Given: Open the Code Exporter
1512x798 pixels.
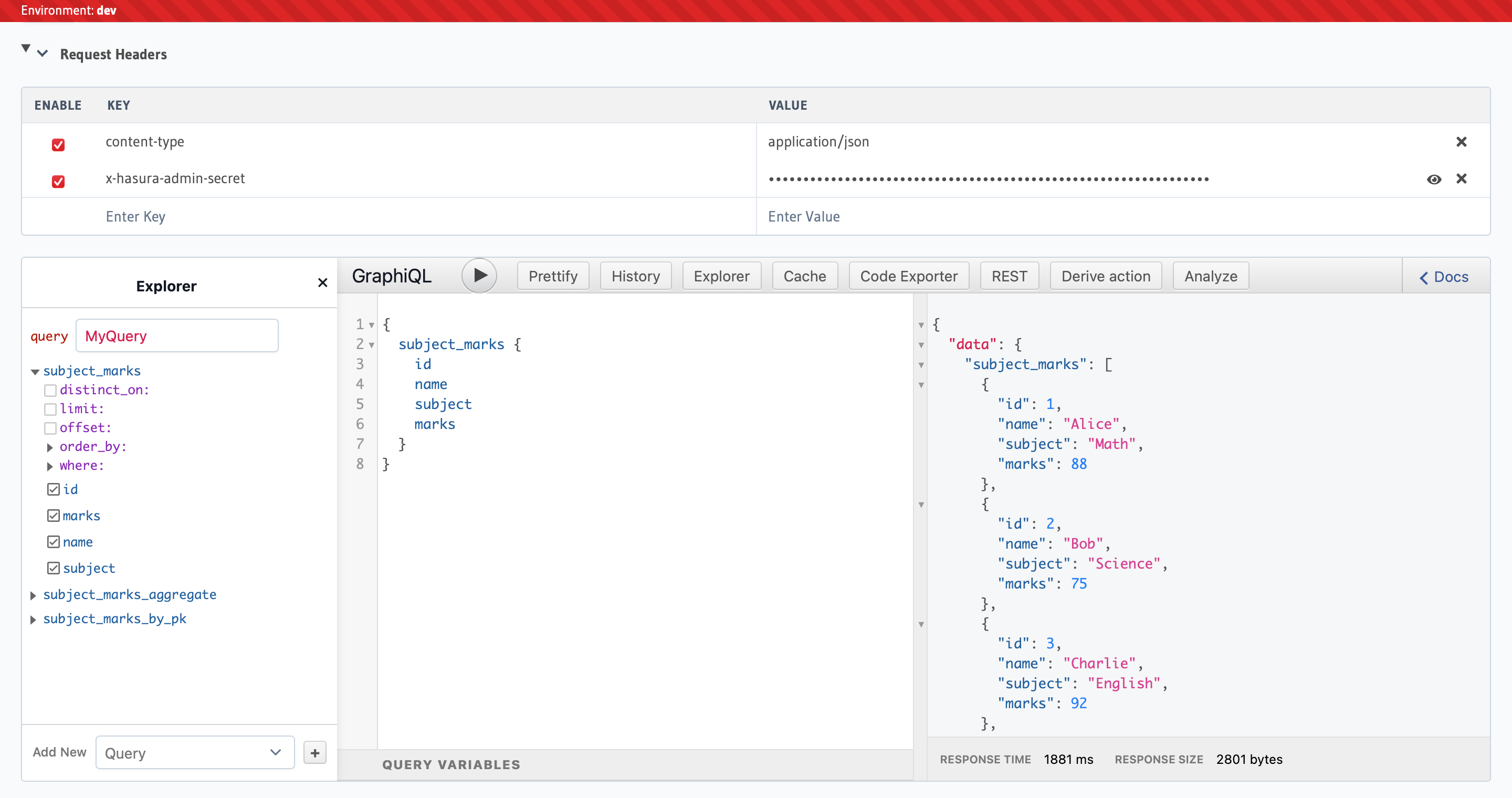Looking at the screenshot, I should point(908,276).
